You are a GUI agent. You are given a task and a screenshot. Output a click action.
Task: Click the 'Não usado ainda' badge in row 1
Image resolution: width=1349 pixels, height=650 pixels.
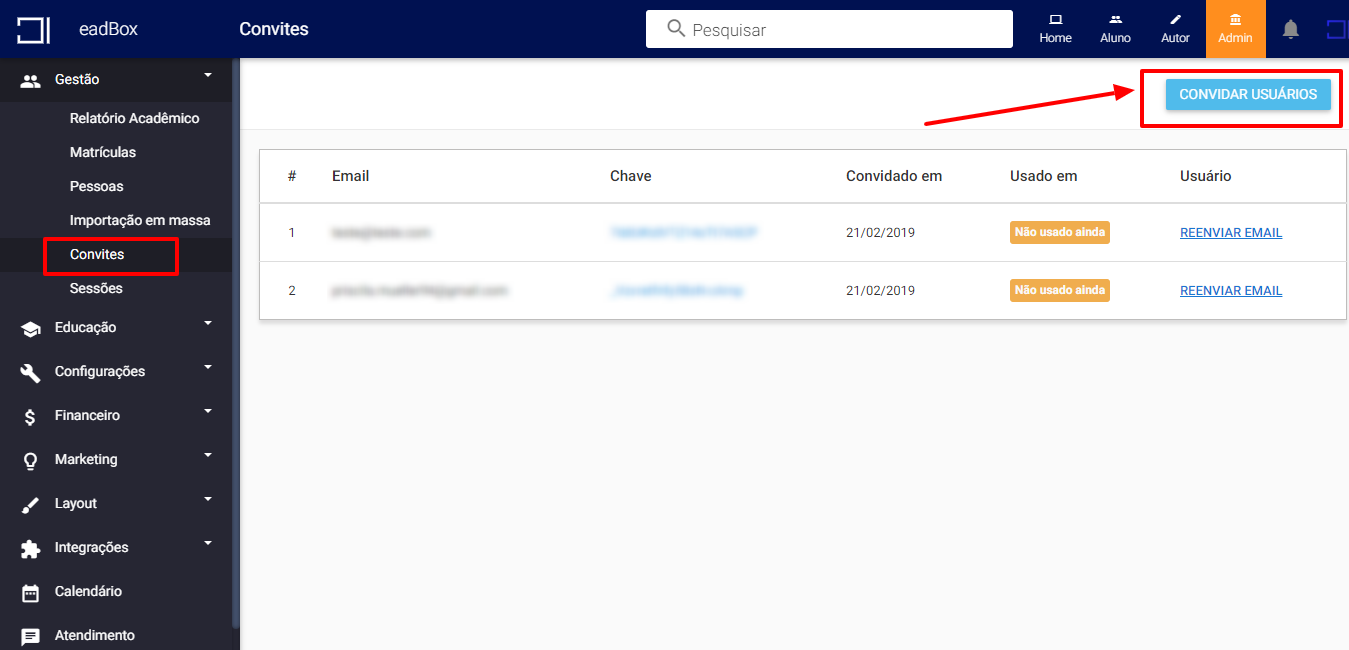tap(1060, 232)
